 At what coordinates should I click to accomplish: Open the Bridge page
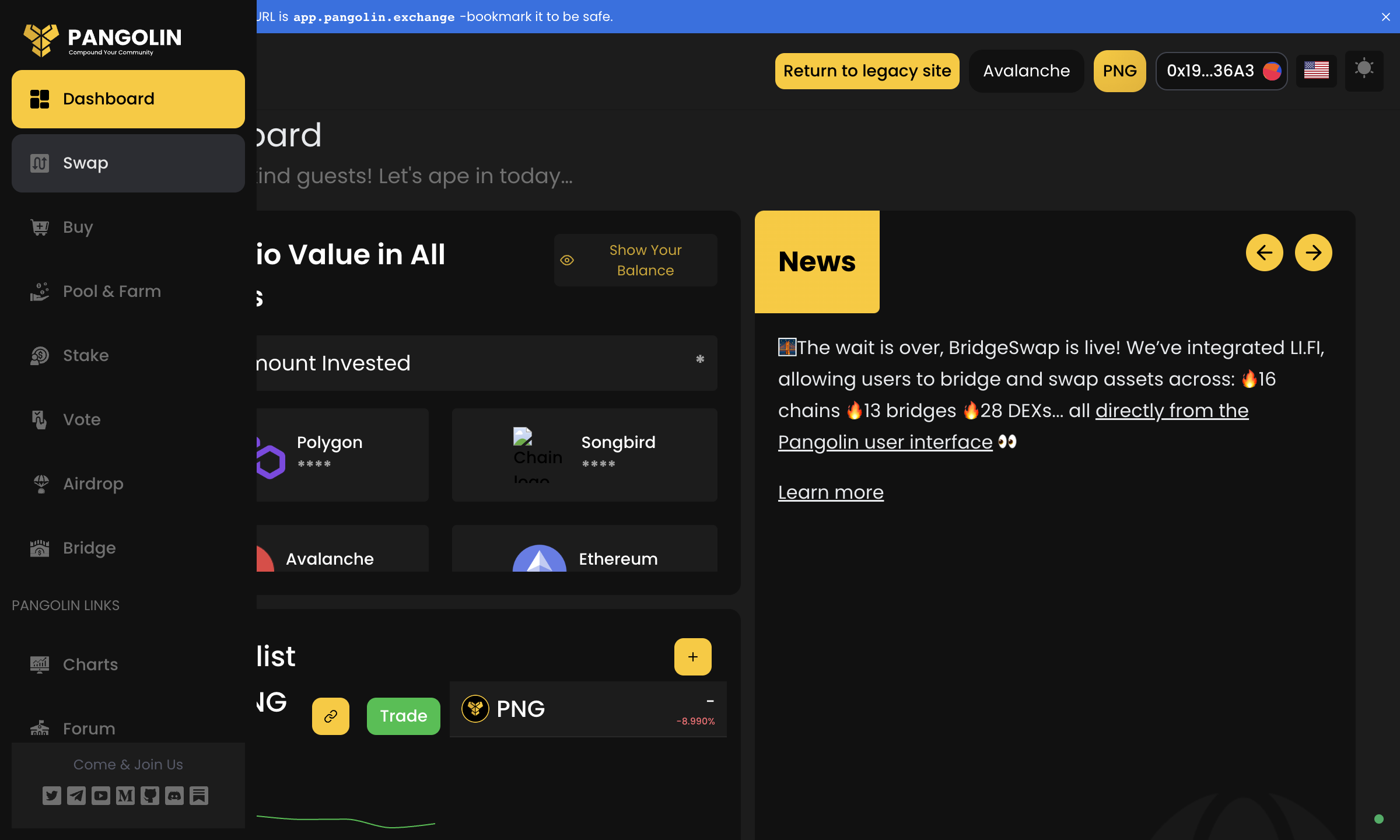[128, 548]
